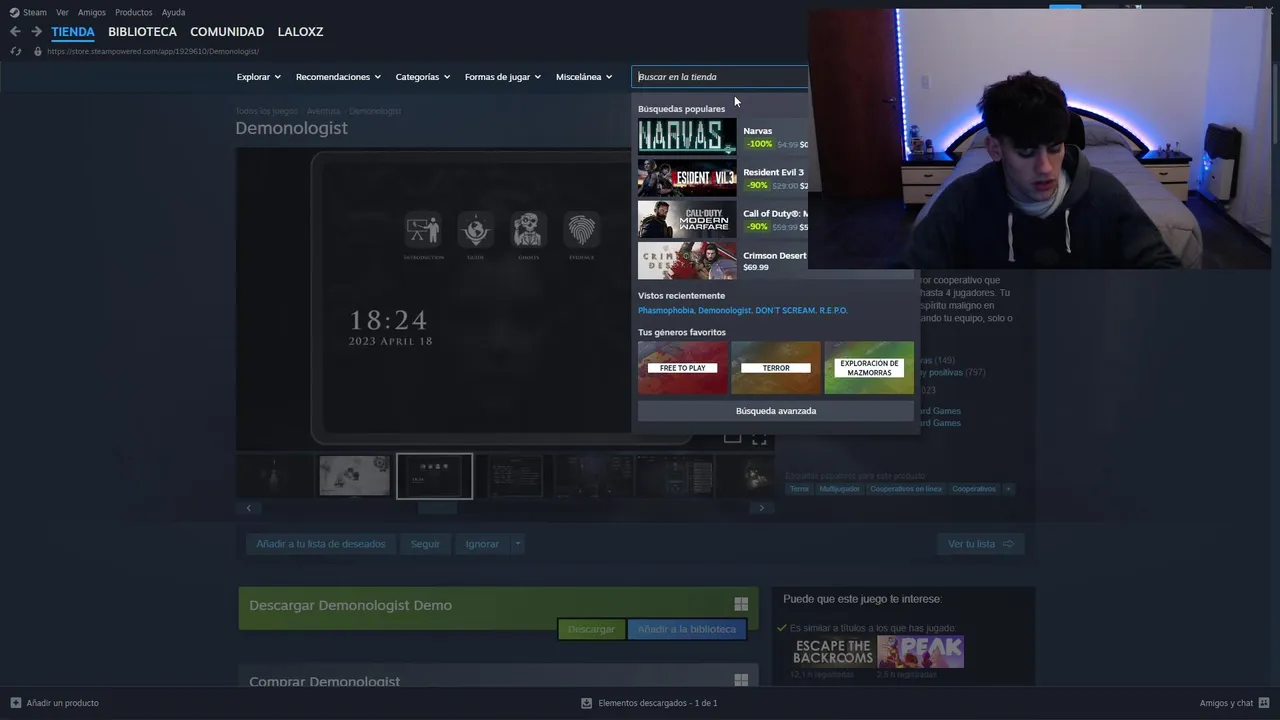Select the highlighted clock screenshot thumbnail
Screen dimensions: 1280x720
tap(434, 476)
